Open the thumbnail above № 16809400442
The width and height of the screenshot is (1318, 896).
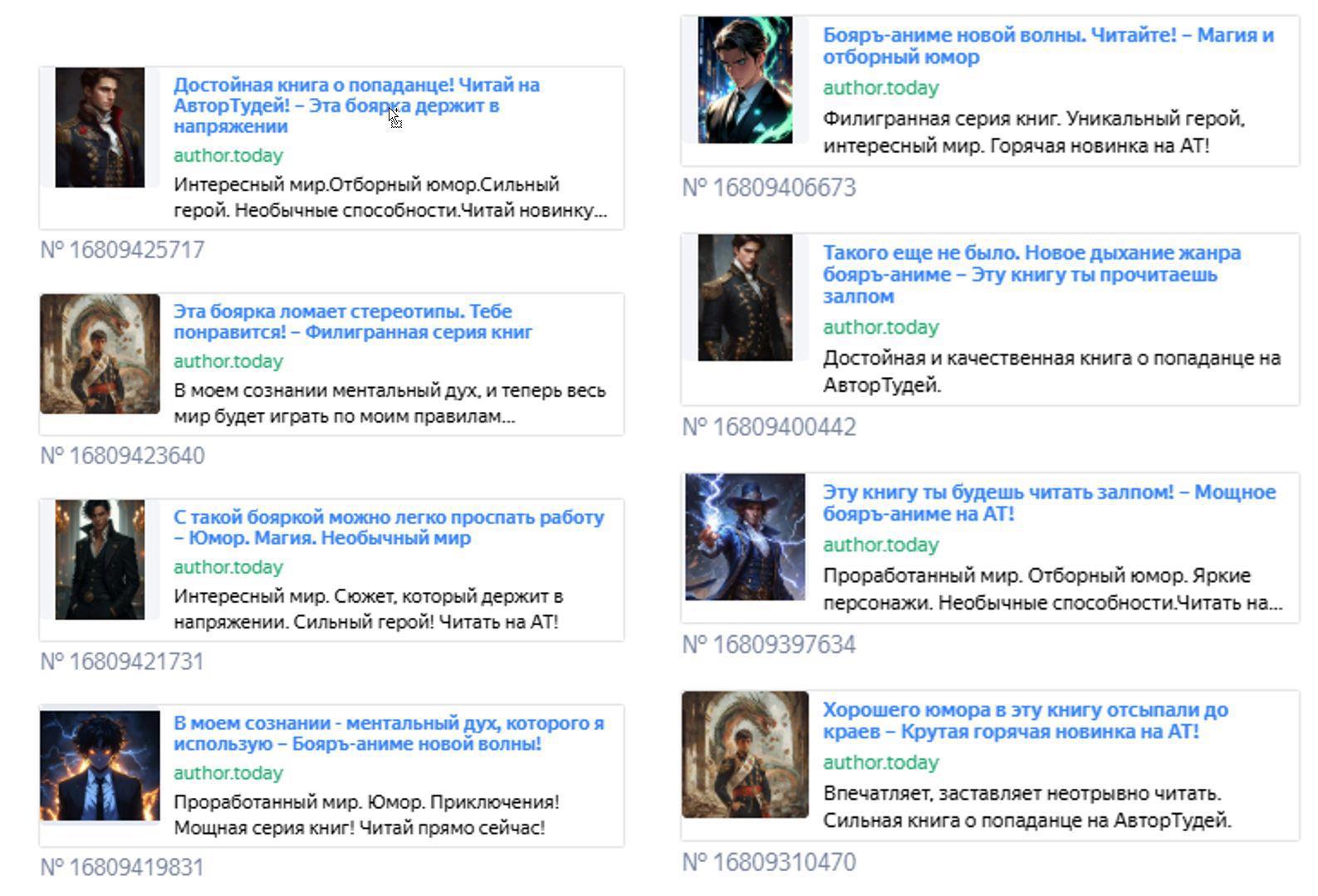pos(745,297)
